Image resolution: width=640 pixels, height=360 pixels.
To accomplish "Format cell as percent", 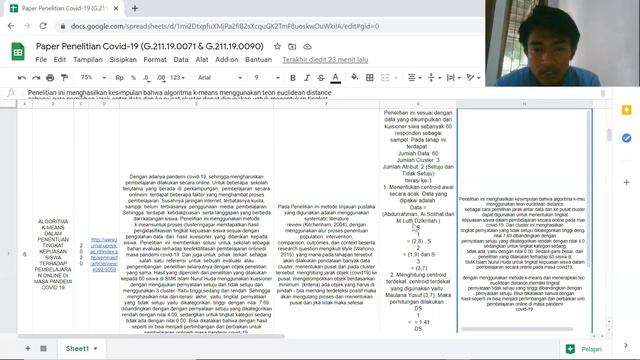I will coord(133,78).
